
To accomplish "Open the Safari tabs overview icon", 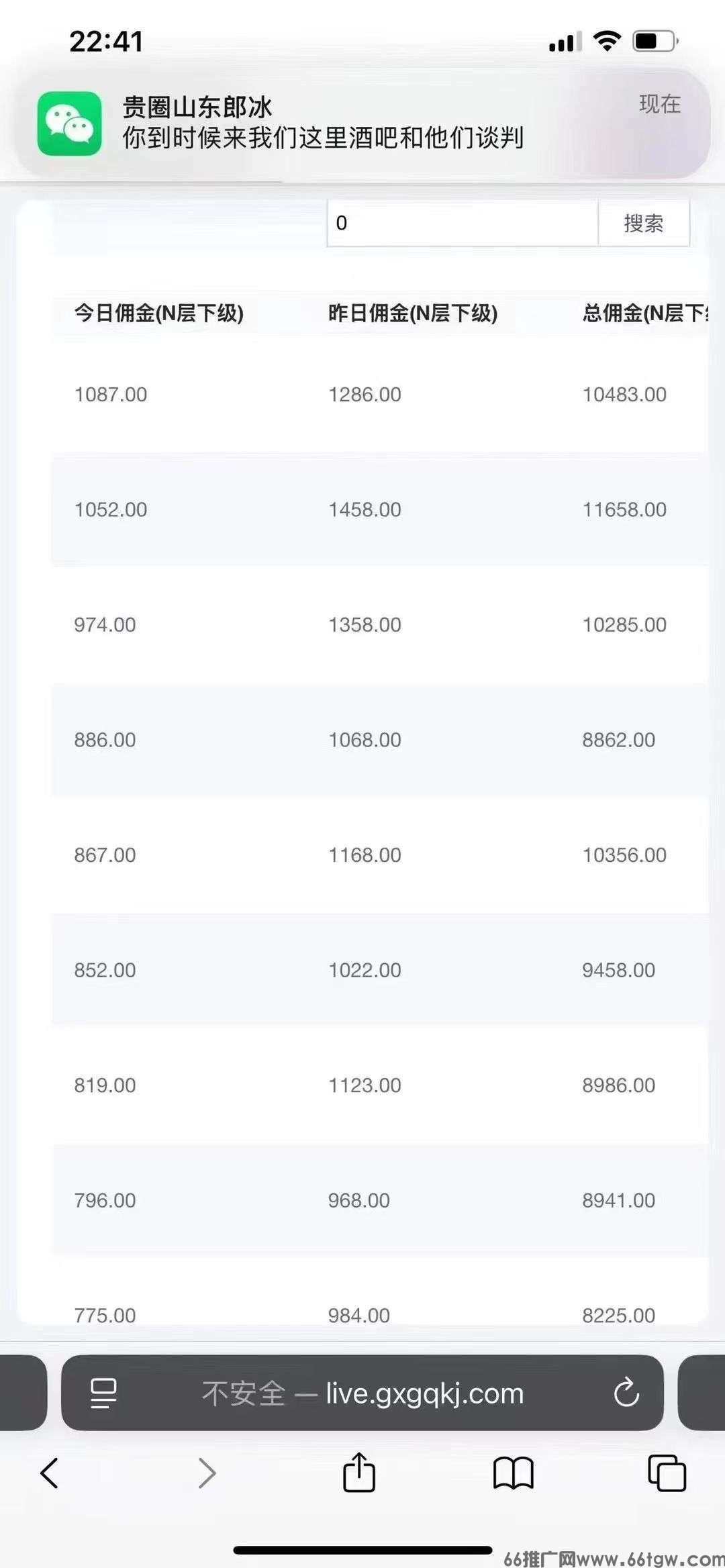I will (667, 1473).
